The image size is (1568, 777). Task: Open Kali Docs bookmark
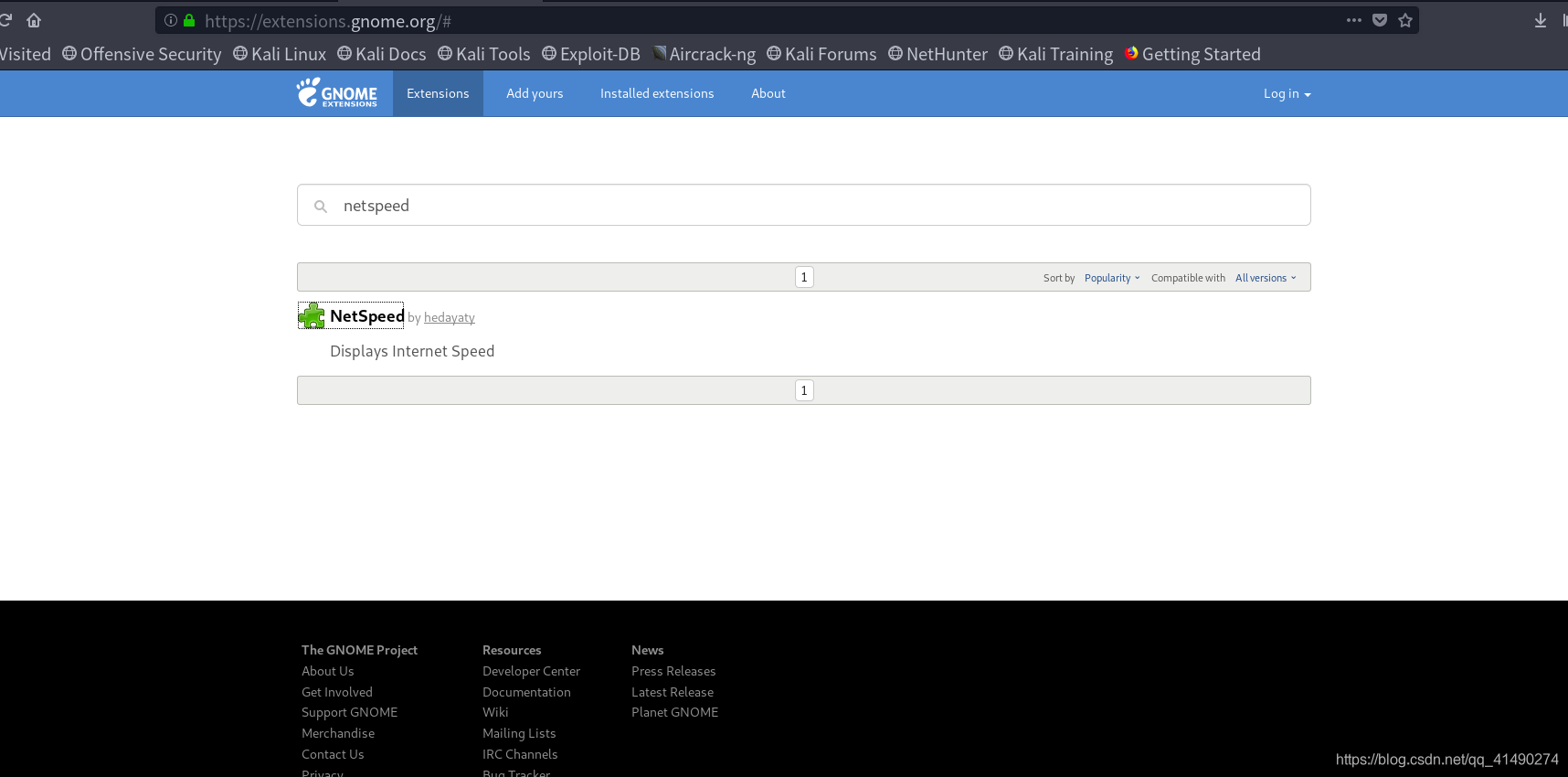[x=382, y=54]
